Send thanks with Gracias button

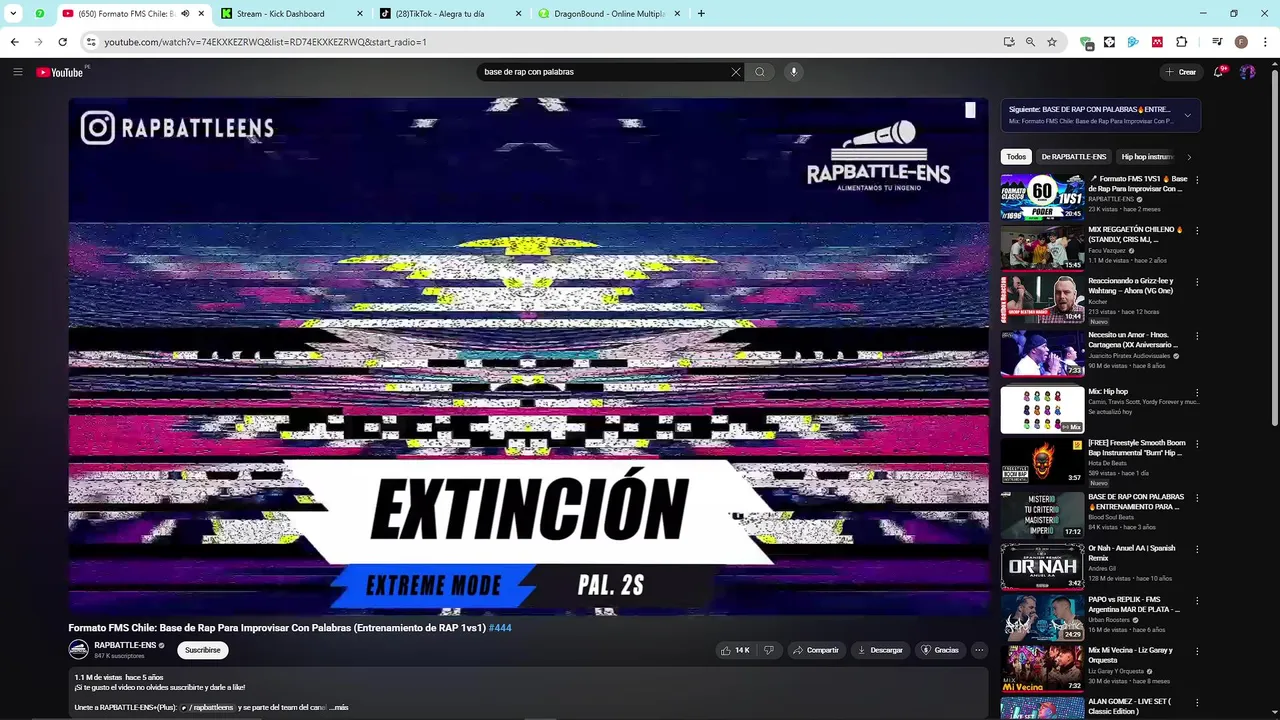click(x=939, y=650)
